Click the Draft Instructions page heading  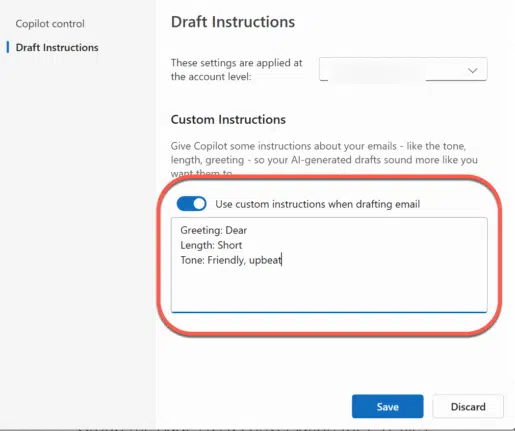[x=233, y=22]
